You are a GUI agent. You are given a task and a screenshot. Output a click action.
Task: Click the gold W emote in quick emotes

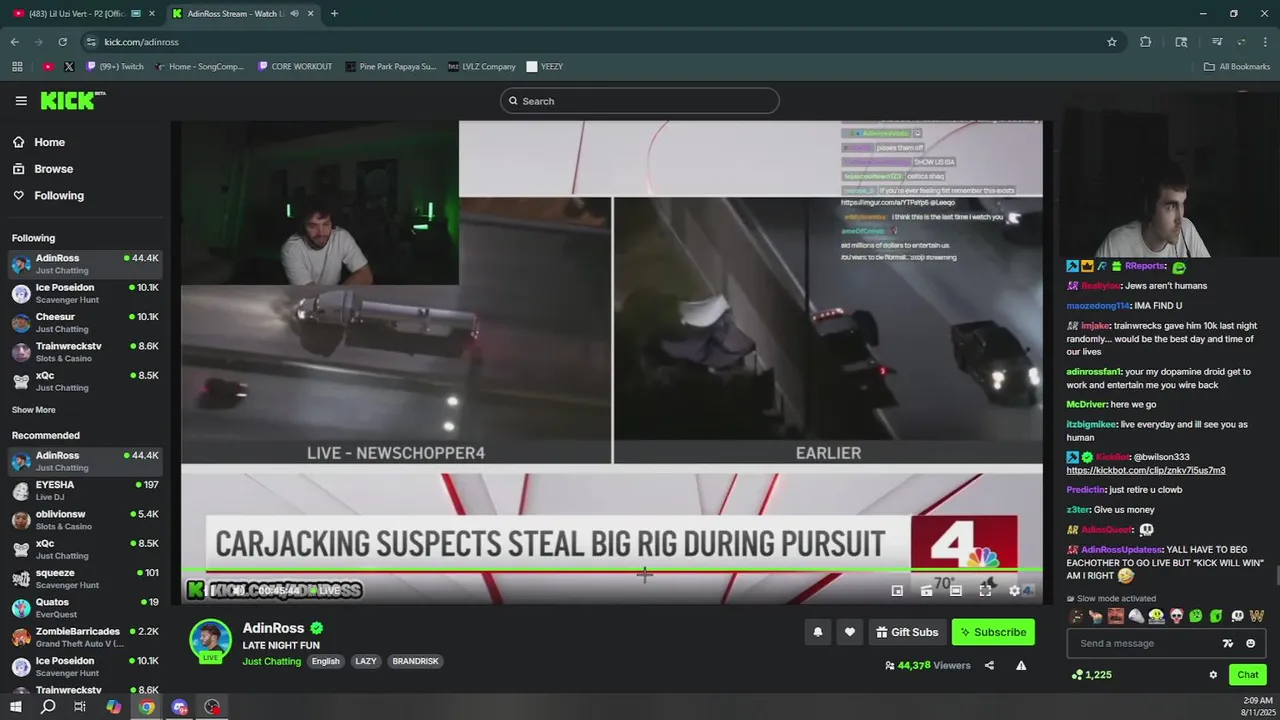click(x=1257, y=616)
